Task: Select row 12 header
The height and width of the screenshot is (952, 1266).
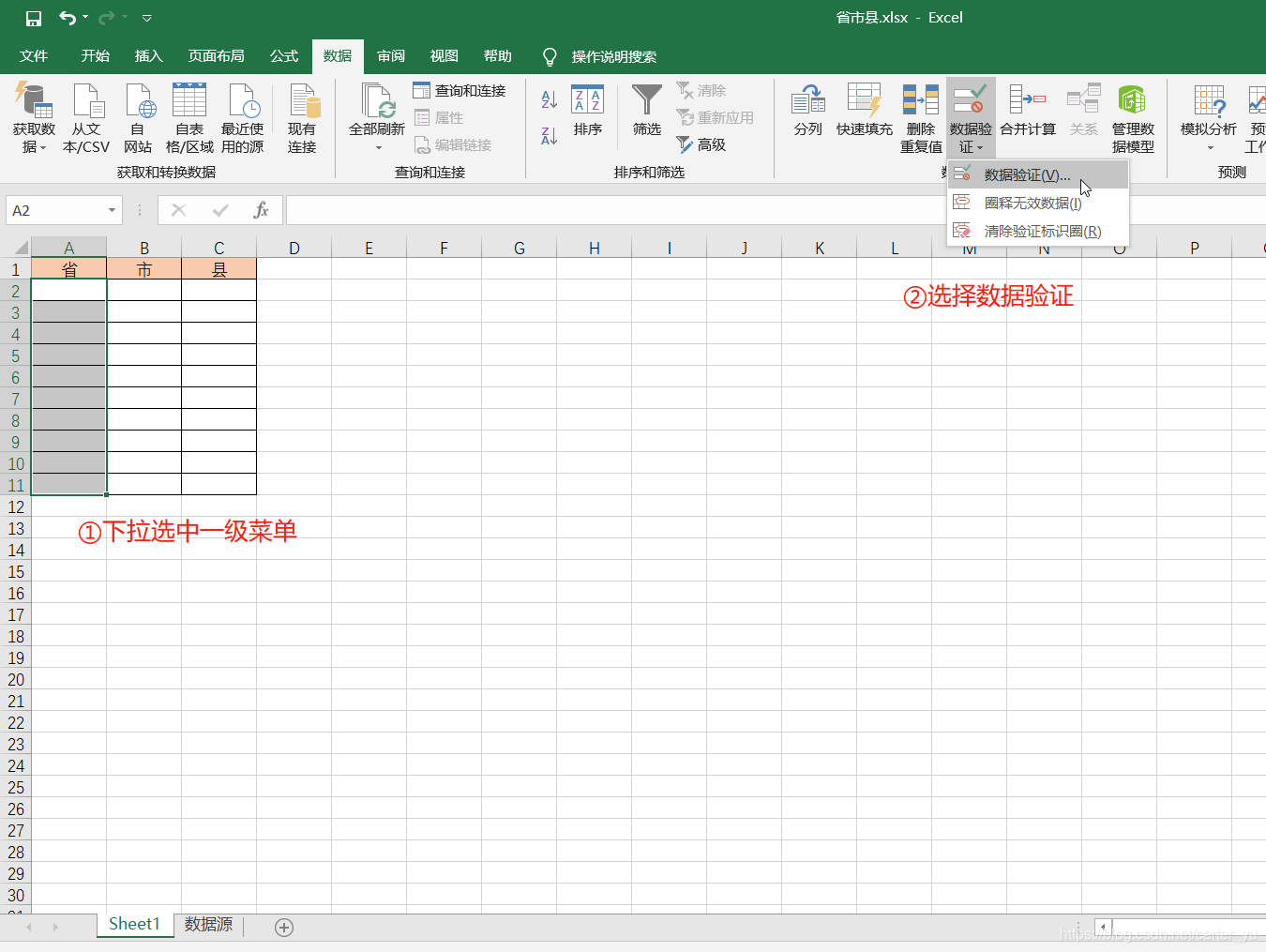Action: coord(16,507)
